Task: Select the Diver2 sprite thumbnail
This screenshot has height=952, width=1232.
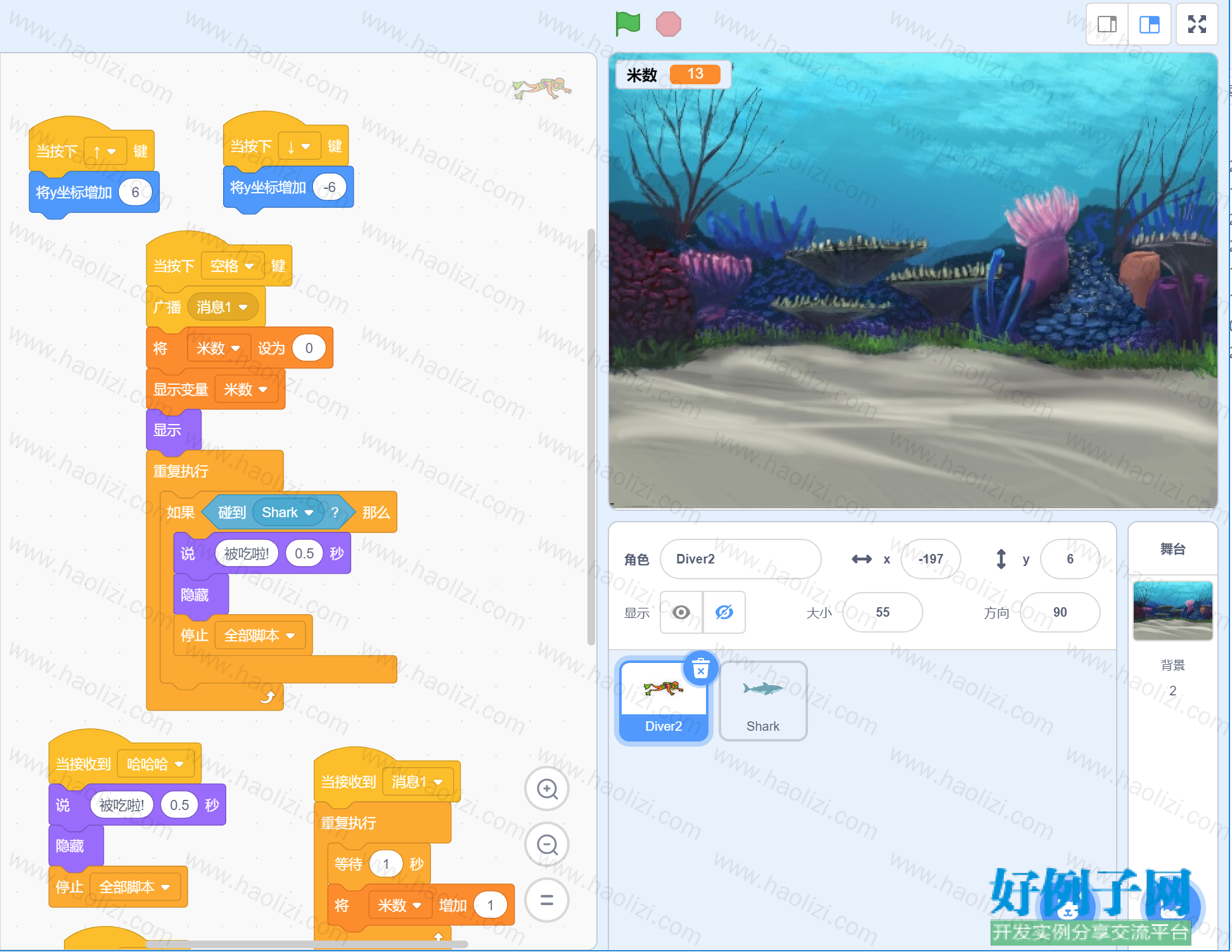Action: 664,700
